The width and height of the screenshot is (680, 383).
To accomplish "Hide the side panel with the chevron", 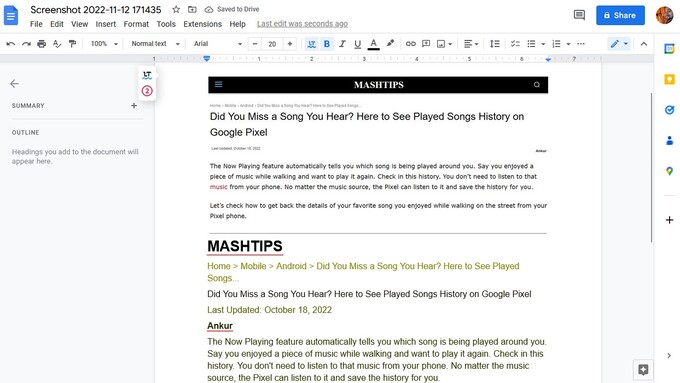I will pos(669,355).
